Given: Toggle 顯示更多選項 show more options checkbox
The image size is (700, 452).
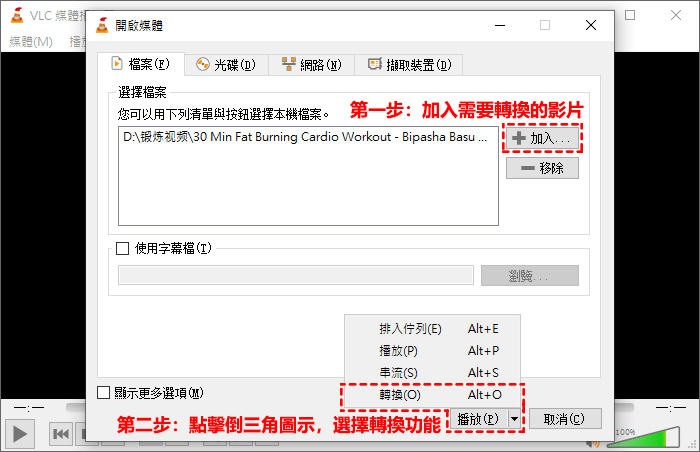Looking at the screenshot, I should (104, 393).
